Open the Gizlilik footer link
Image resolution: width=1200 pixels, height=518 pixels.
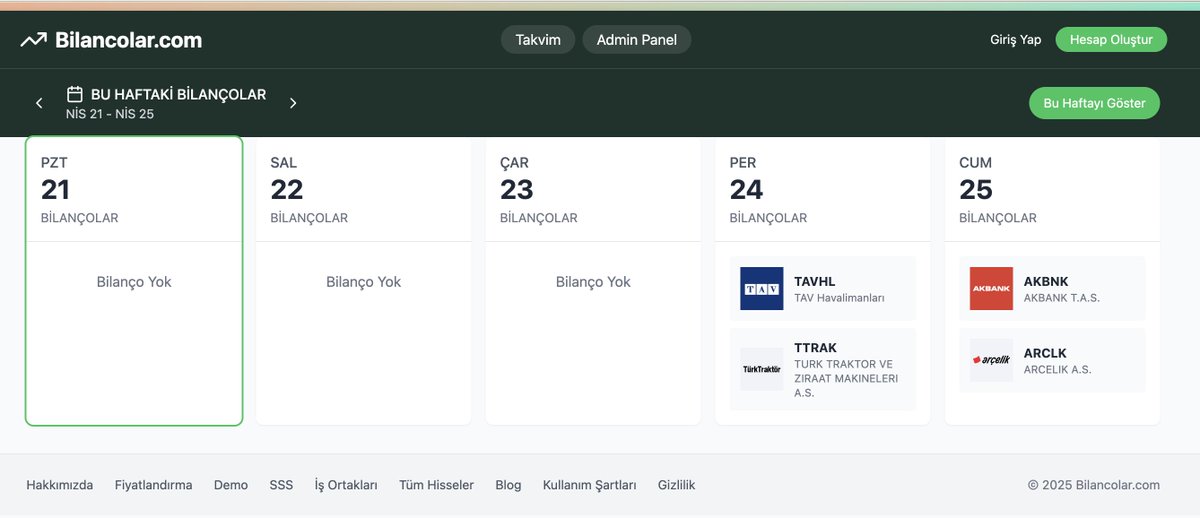pyautogui.click(x=677, y=485)
